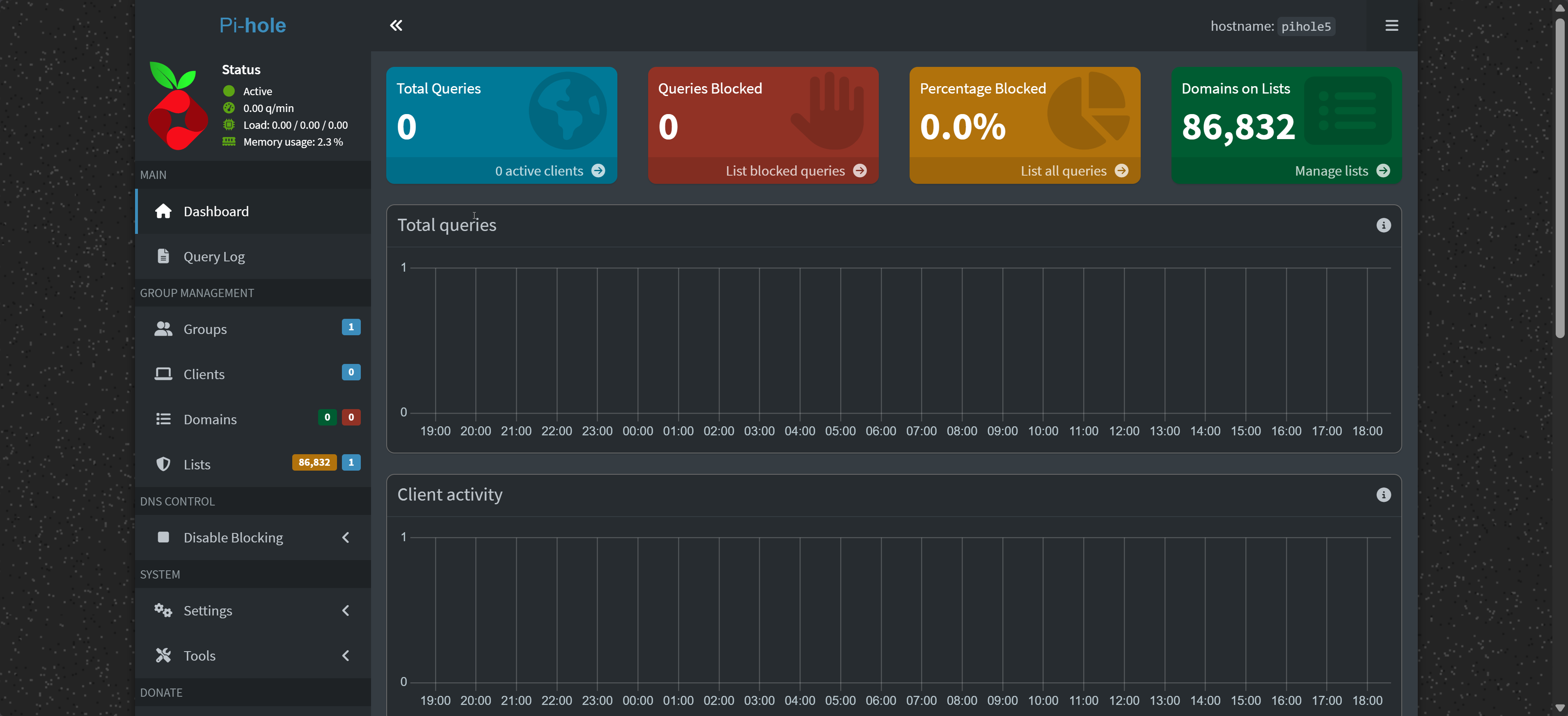Expand the Disable Blocking submenu

click(x=345, y=538)
